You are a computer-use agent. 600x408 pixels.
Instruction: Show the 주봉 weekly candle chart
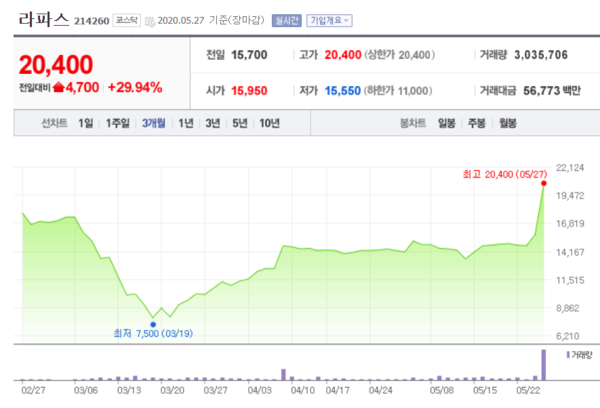[477, 123]
